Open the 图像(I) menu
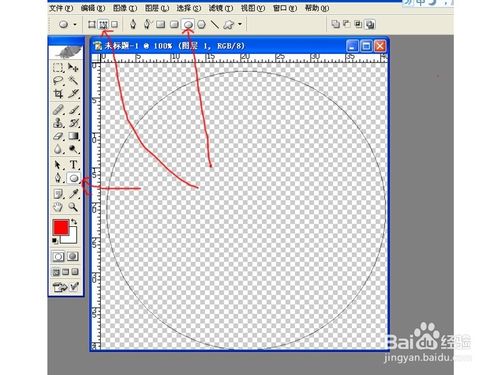This screenshot has height=375, width=500. click(125, 8)
